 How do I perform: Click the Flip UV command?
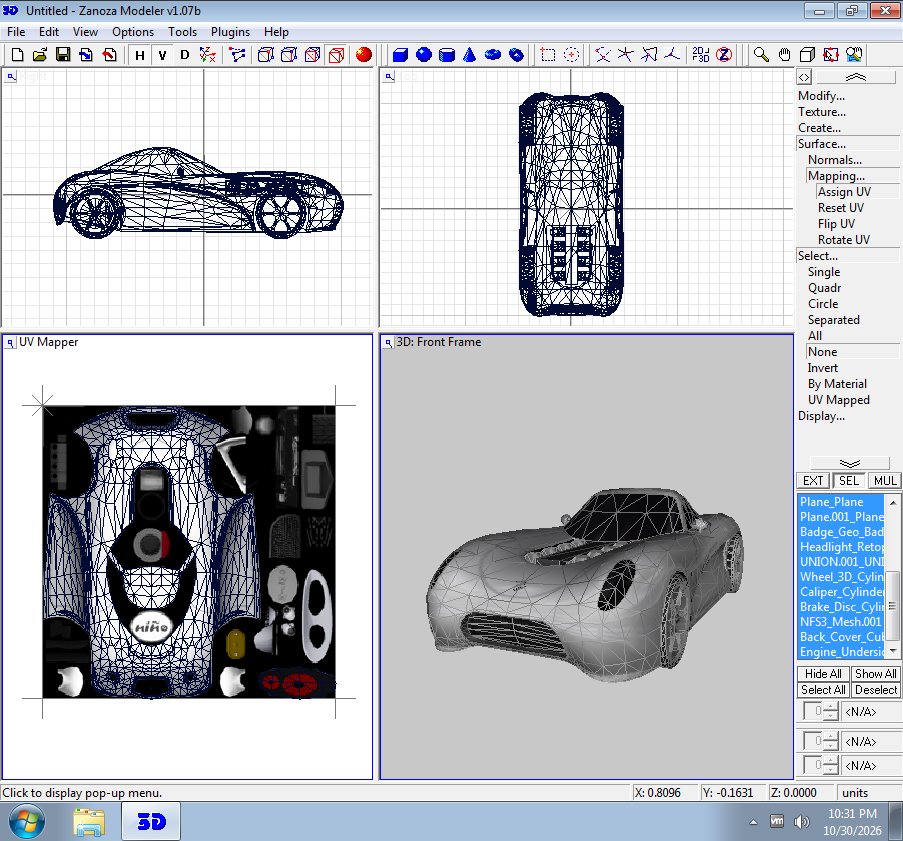[836, 223]
